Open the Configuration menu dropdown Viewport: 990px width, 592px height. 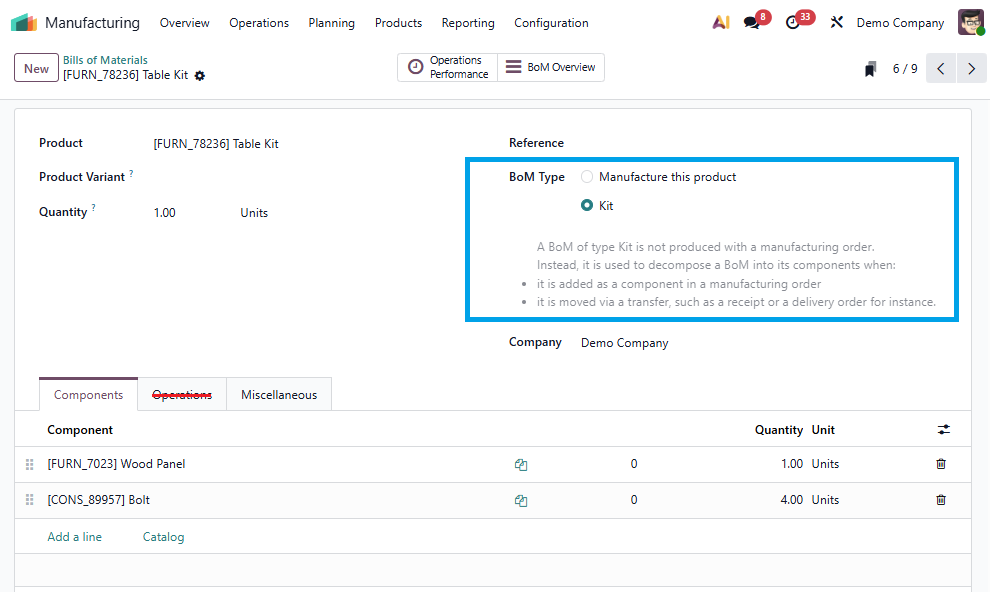[551, 23]
